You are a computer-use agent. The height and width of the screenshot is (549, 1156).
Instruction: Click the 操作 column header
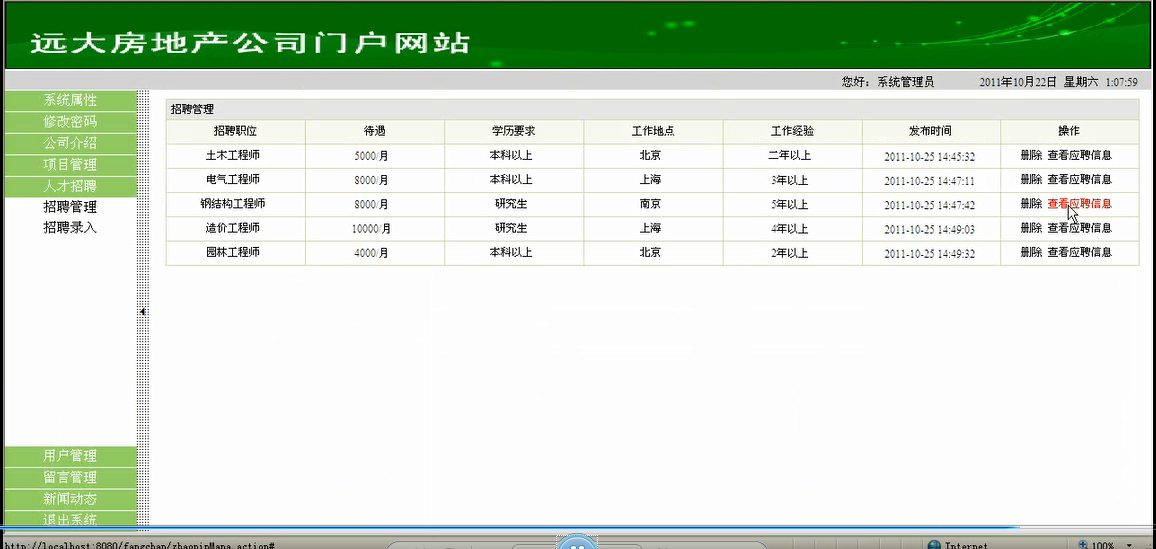coord(1069,131)
